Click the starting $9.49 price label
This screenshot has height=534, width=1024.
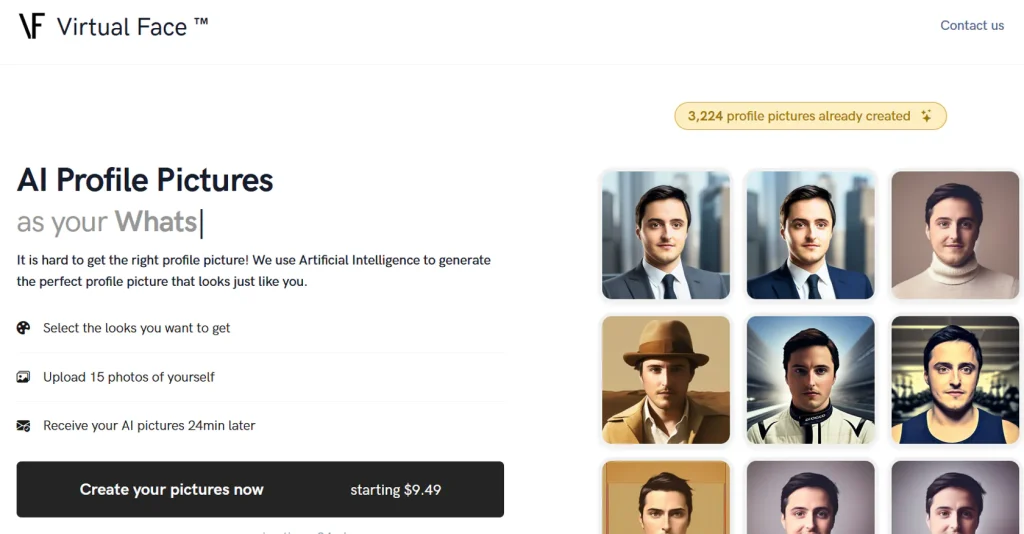coord(395,490)
